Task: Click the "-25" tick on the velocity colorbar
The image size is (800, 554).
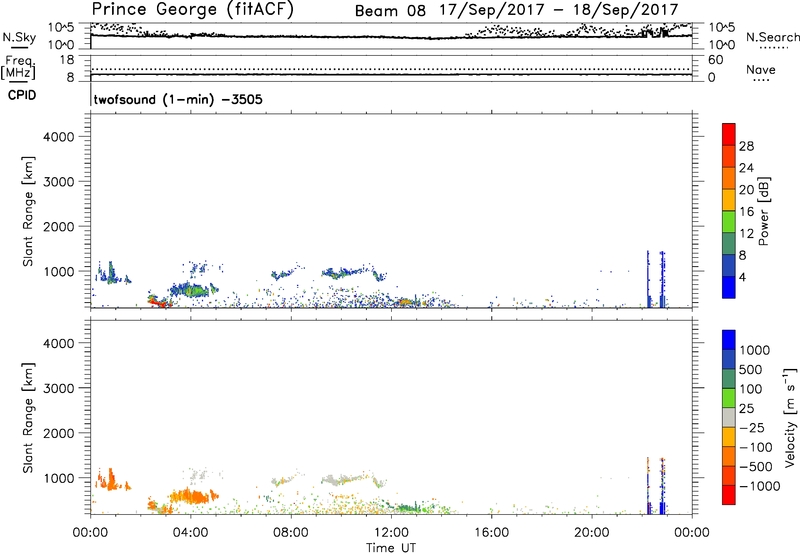Action: tap(752, 428)
